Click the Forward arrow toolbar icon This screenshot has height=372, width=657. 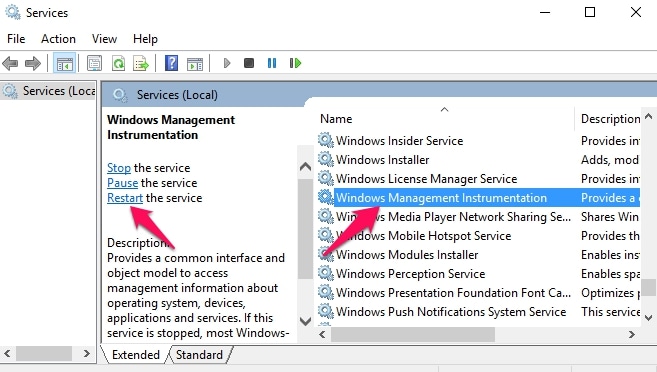coord(33,64)
